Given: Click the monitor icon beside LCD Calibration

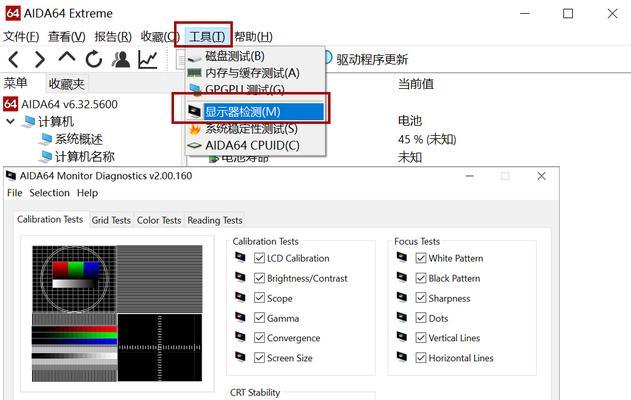Looking at the screenshot, I should coord(240,258).
